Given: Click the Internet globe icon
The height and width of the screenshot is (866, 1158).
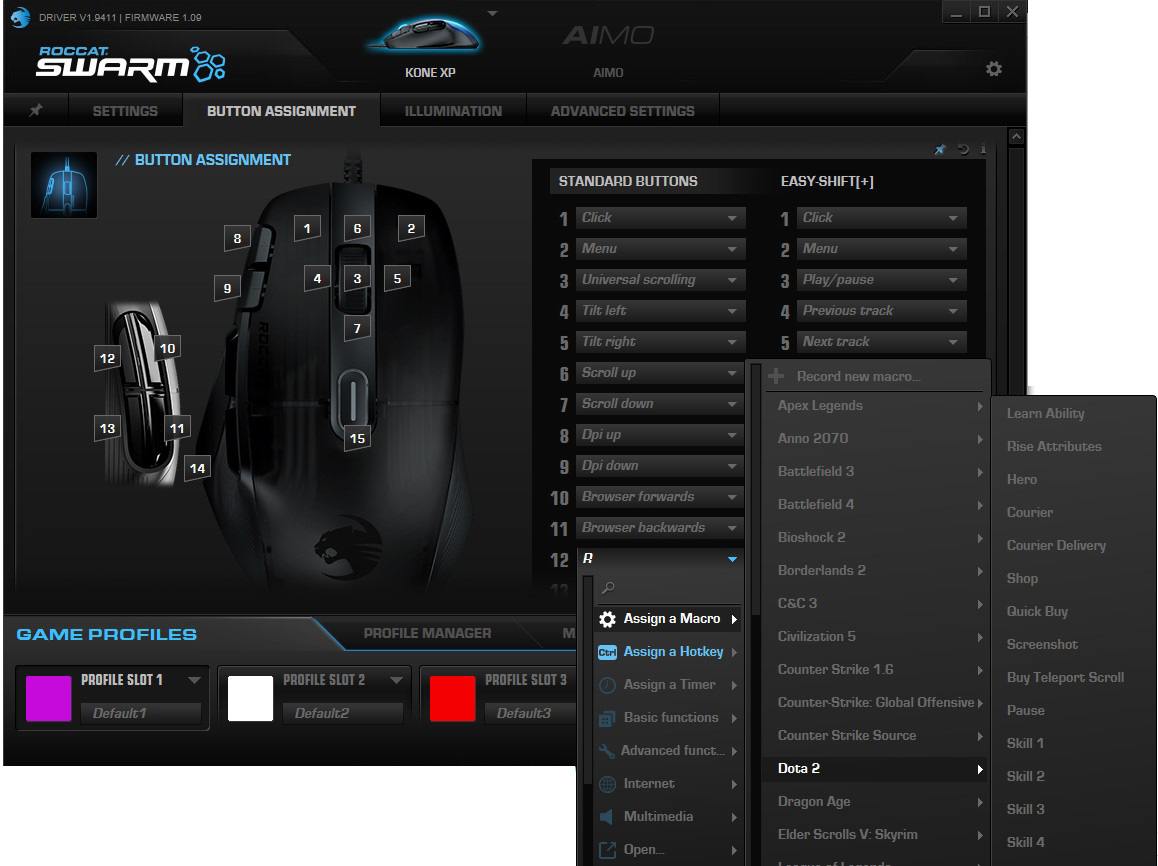Looking at the screenshot, I should click(607, 784).
